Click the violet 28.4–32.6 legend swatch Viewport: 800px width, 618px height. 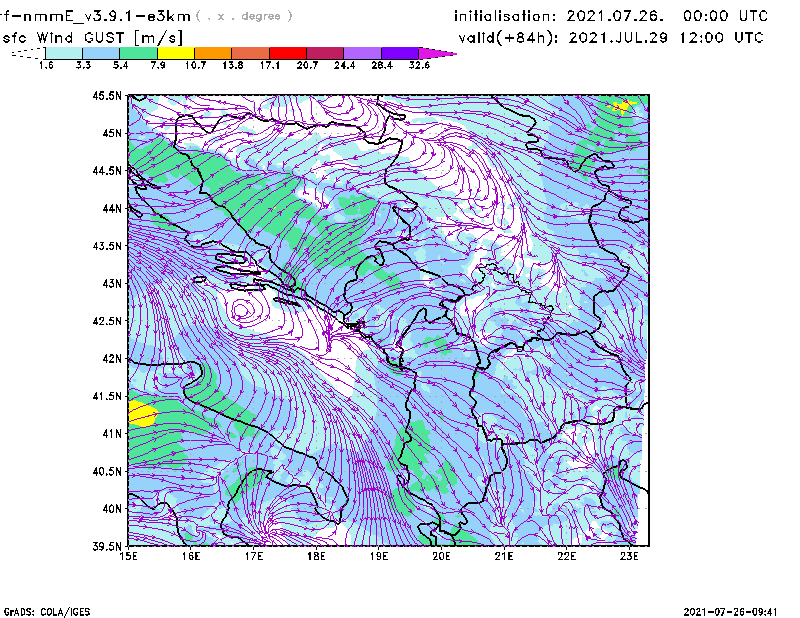(400, 53)
